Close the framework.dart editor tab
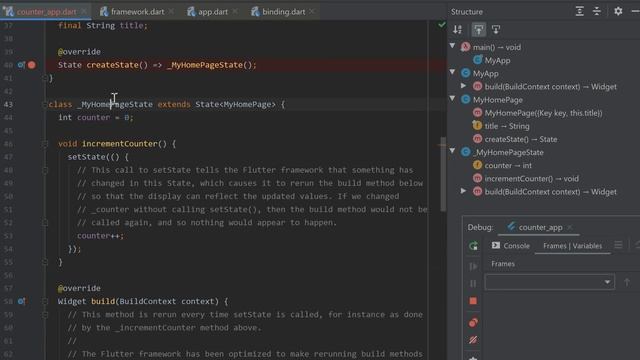Image resolution: width=640 pixels, height=360 pixels. click(x=171, y=12)
